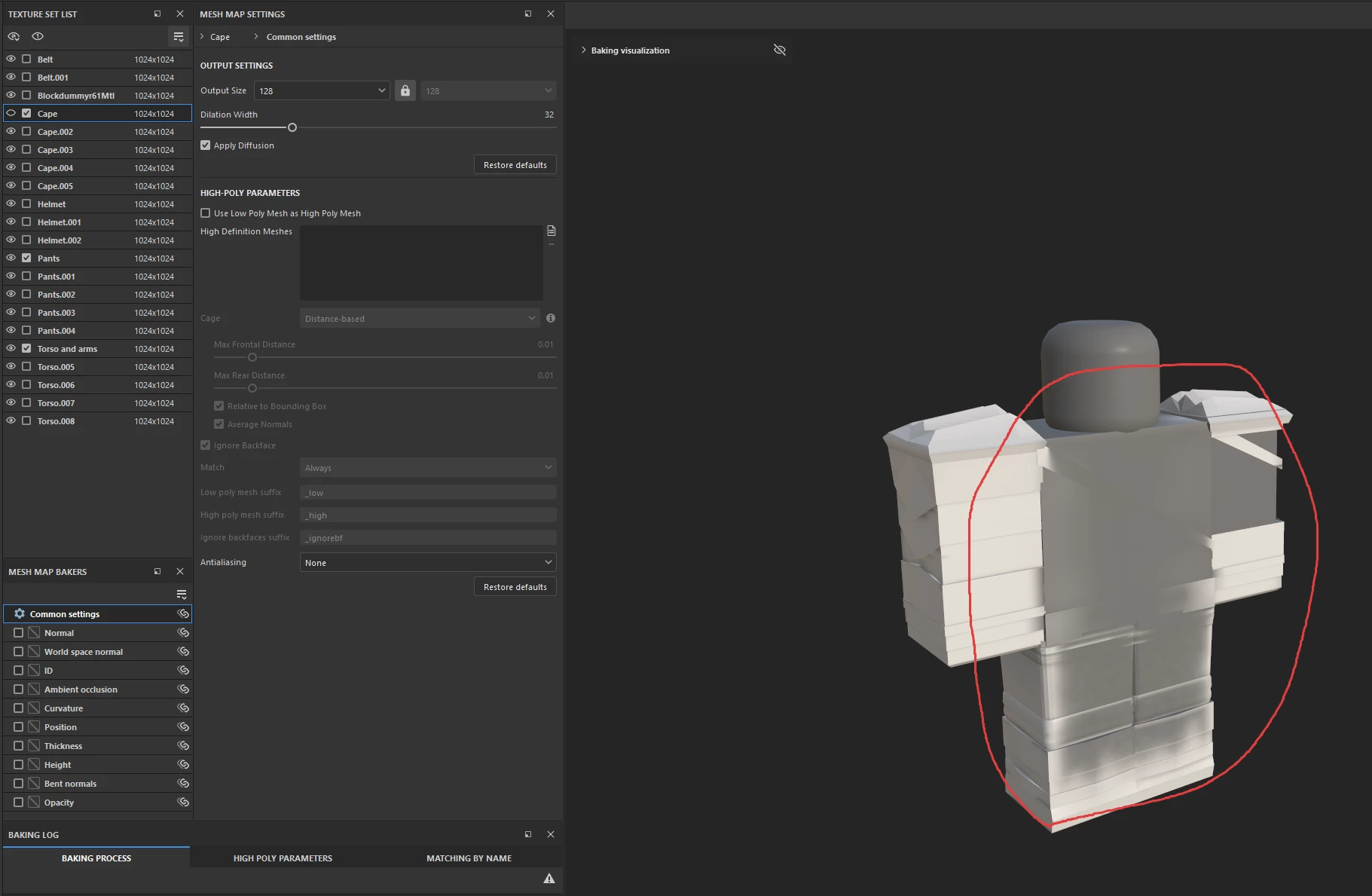This screenshot has height=896, width=1372.
Task: Restore defaults for Output Settings
Action: [x=515, y=164]
